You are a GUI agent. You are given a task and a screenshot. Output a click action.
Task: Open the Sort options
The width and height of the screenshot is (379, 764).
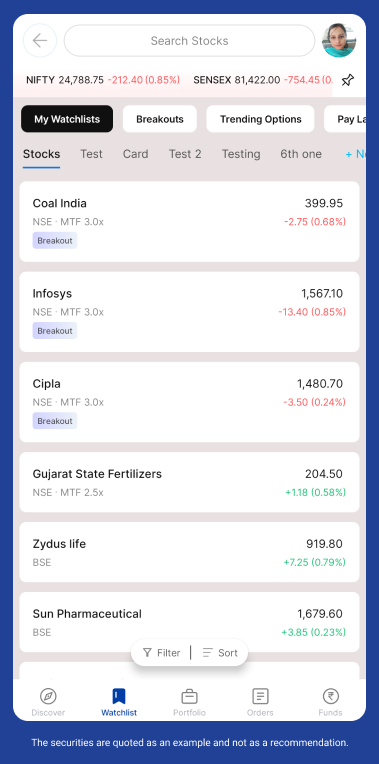coord(220,653)
